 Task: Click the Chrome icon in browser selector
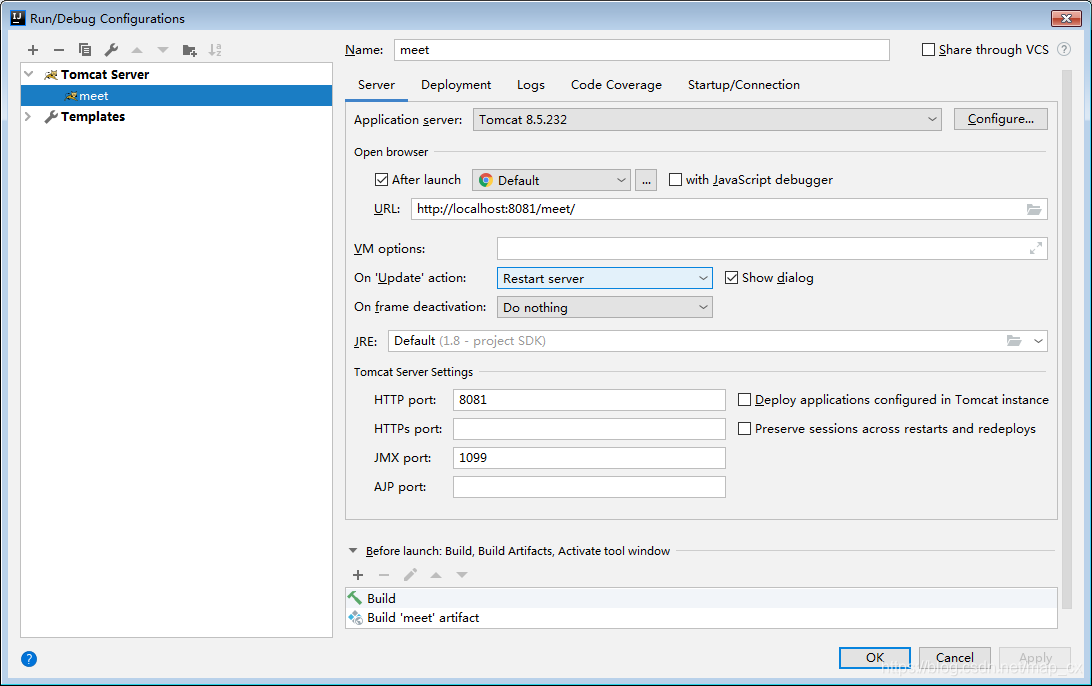(x=485, y=180)
